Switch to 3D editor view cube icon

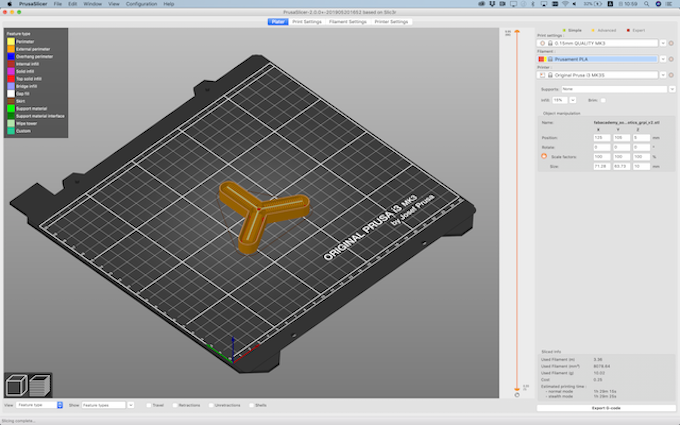(x=15, y=385)
